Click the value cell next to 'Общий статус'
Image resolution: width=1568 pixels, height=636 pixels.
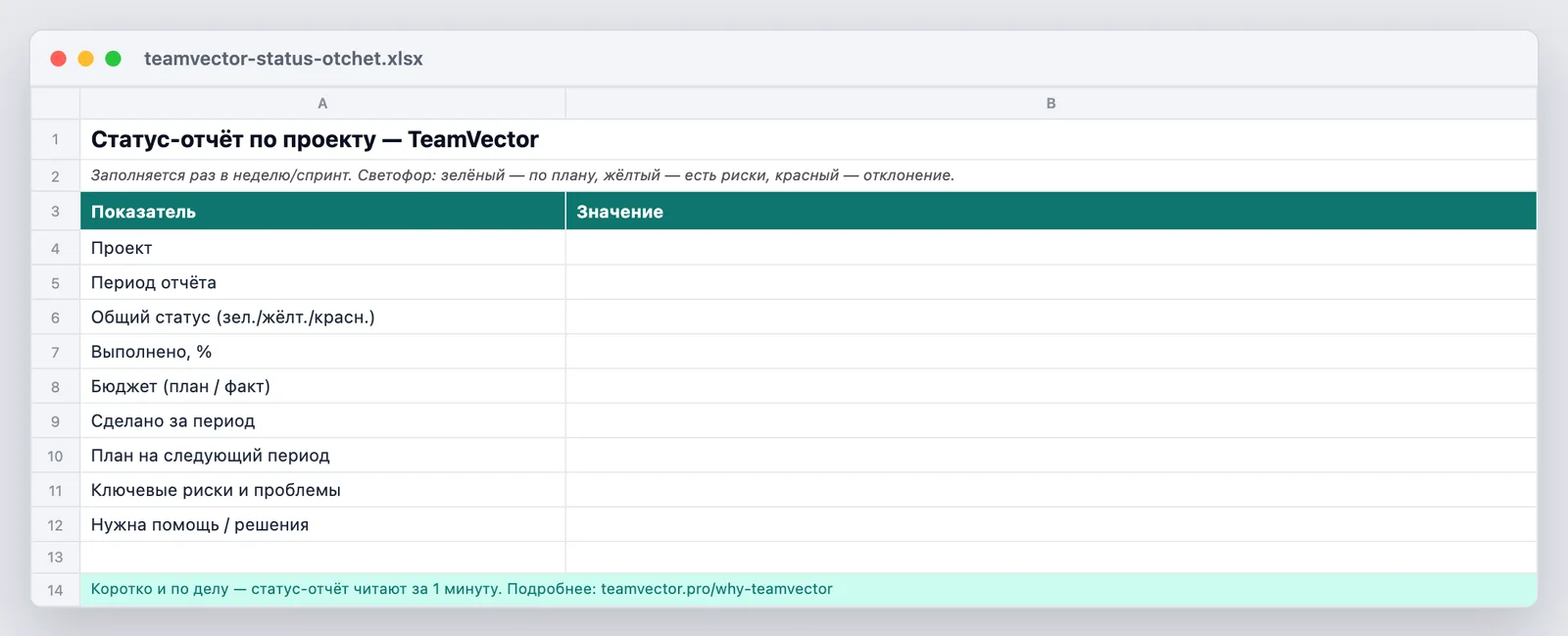1051,317
